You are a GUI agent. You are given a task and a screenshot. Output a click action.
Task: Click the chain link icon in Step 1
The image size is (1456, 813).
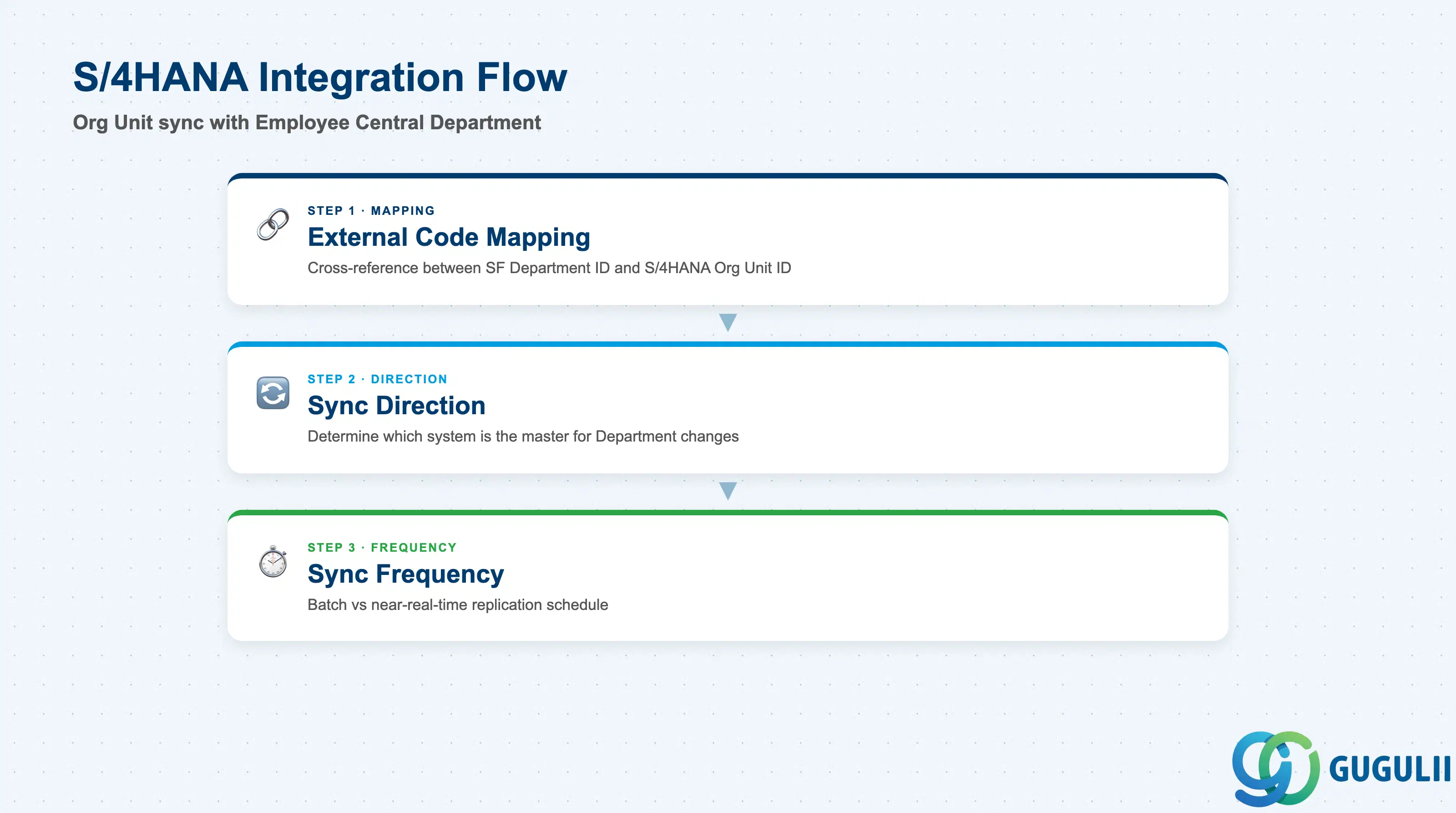pyautogui.click(x=273, y=224)
